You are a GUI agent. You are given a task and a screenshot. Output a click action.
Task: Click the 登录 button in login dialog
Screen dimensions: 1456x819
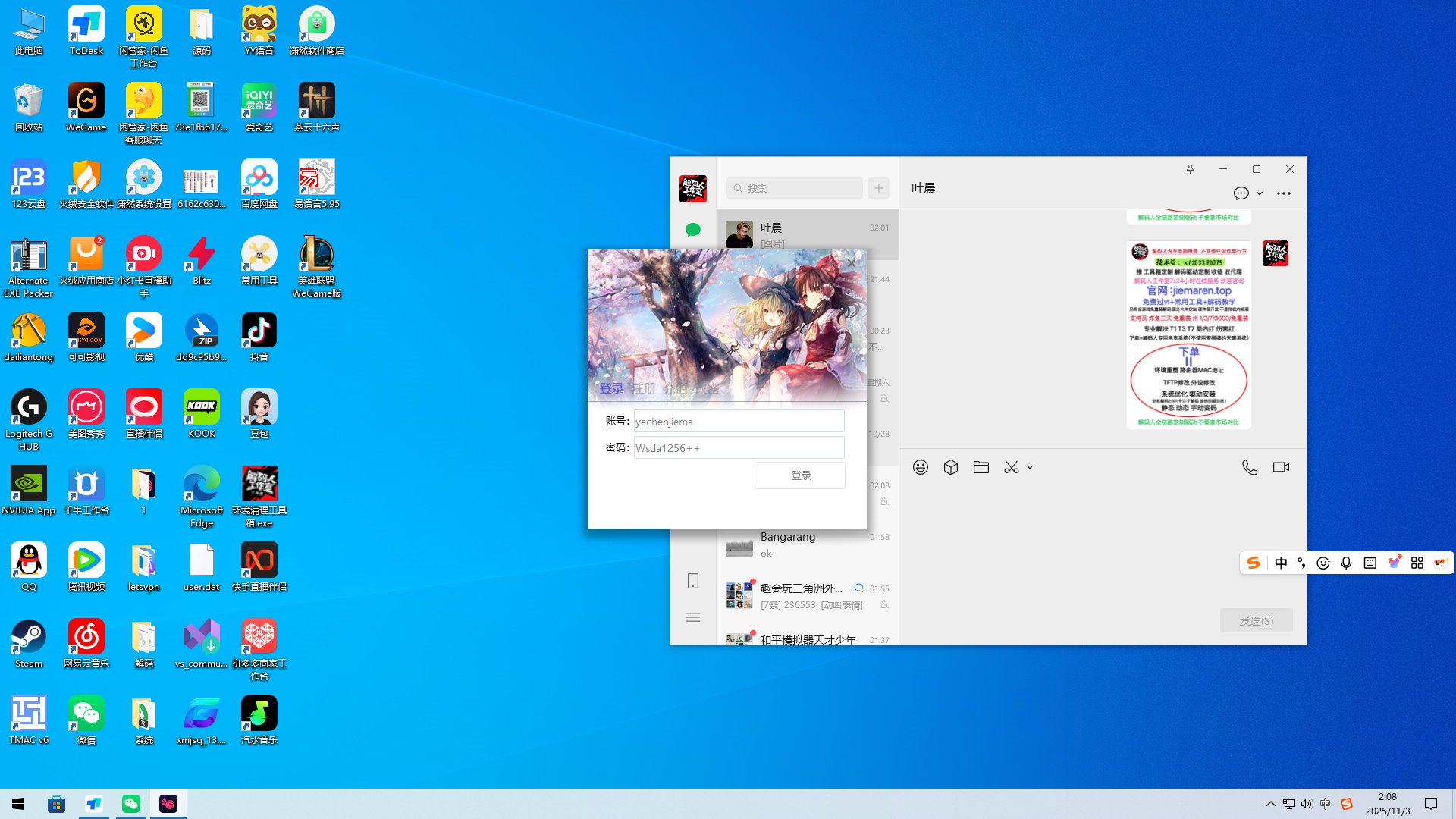click(800, 475)
